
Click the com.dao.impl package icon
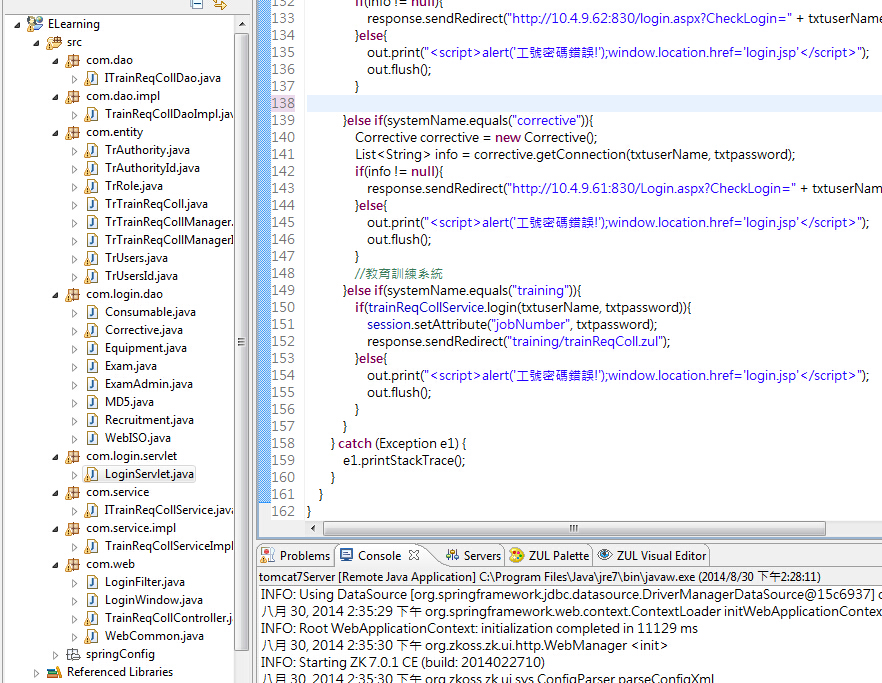73,96
